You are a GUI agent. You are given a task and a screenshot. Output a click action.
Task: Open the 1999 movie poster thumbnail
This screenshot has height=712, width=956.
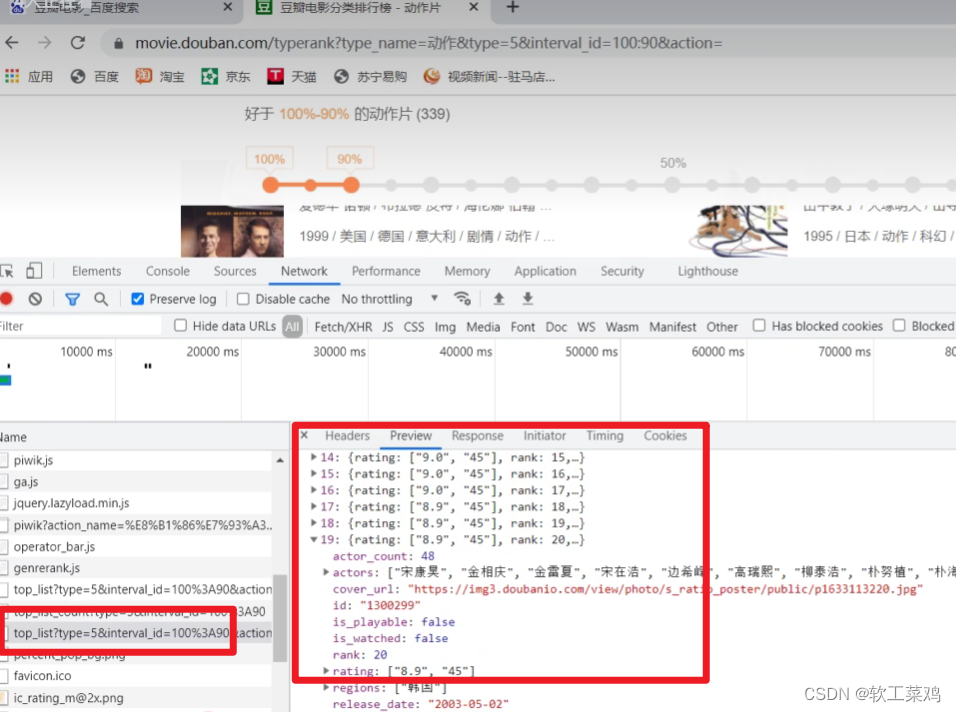click(232, 231)
